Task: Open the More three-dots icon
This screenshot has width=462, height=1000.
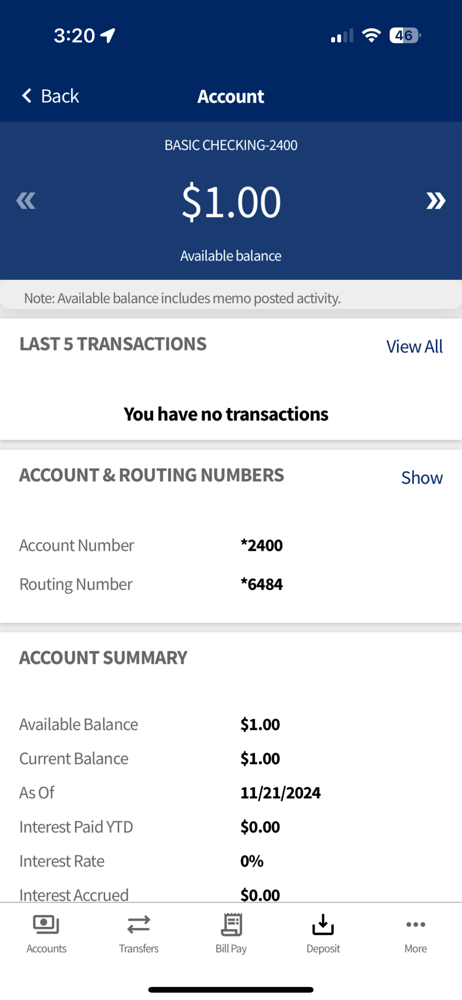Action: click(415, 924)
